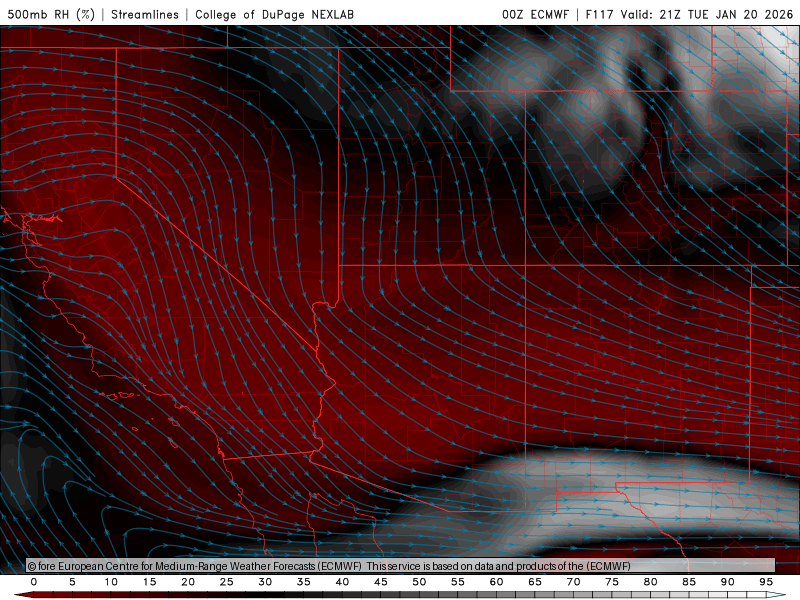Click the "0" value on the color scale
Image resolution: width=800 pixels, height=600 pixels.
click(x=34, y=582)
